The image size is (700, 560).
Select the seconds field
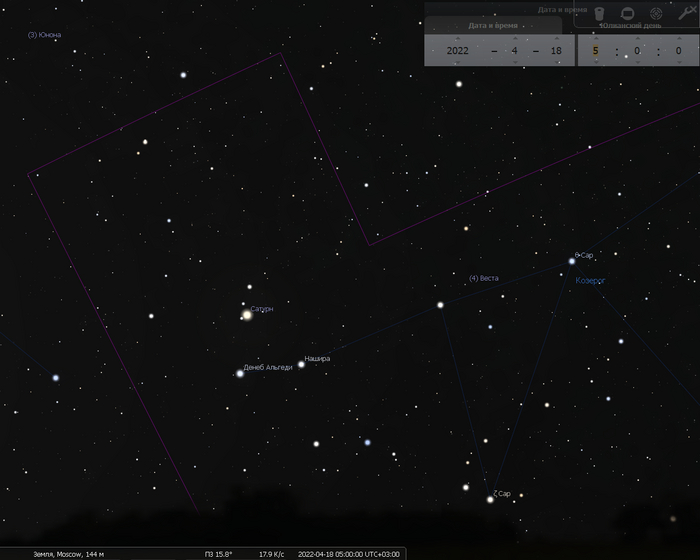click(x=679, y=50)
